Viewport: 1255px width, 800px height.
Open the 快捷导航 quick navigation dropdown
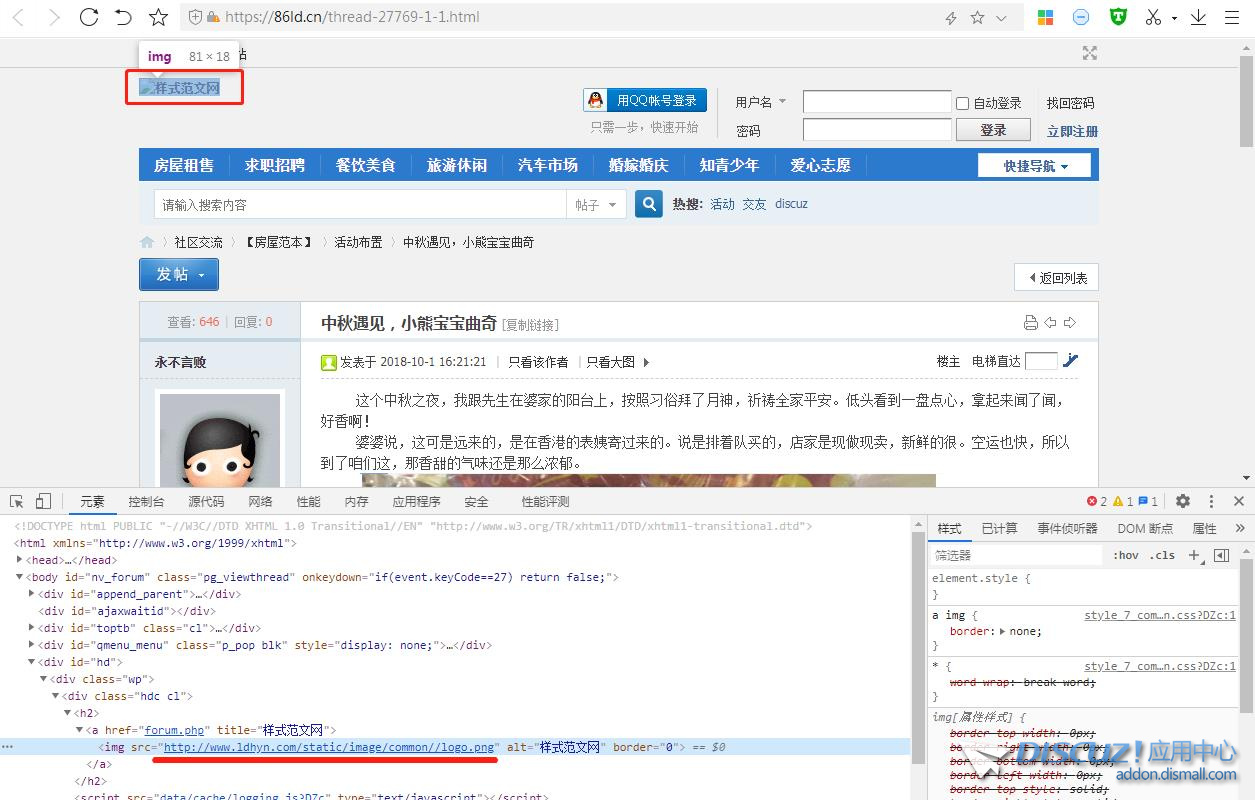tap(1035, 165)
